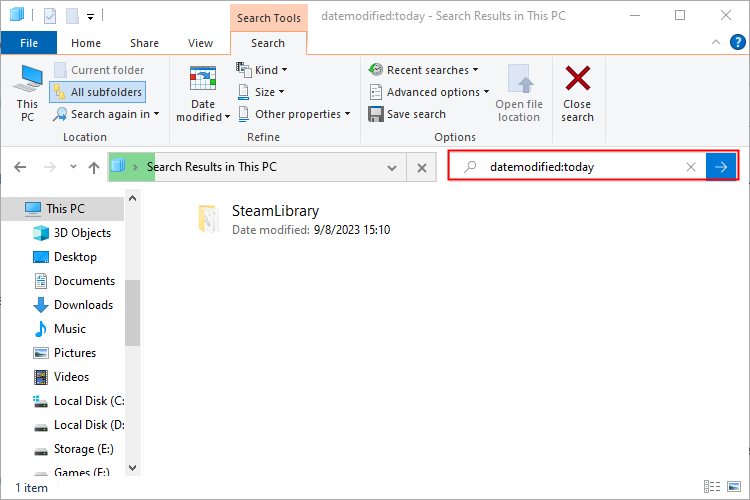Click the Date modified calendar icon

[x=203, y=80]
